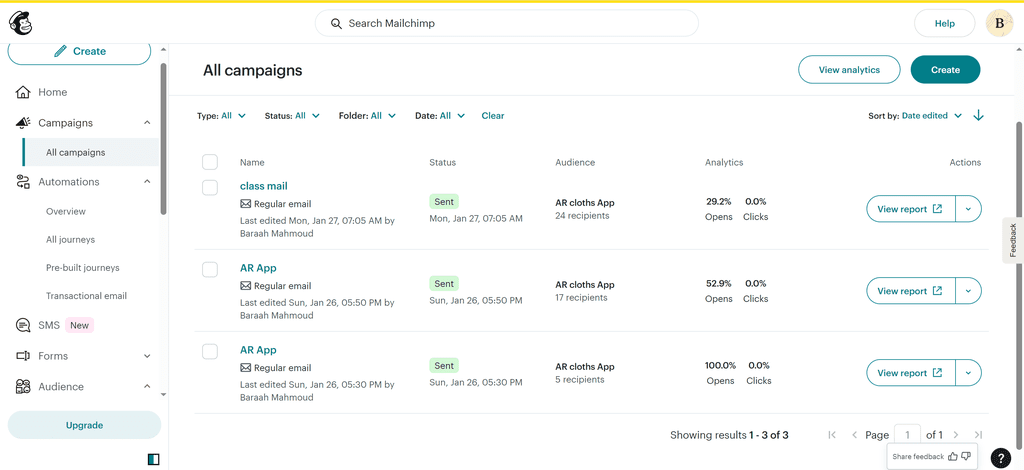Screen dimensions: 1024x470
Task: Click the search magnifier icon
Action: coord(336,24)
